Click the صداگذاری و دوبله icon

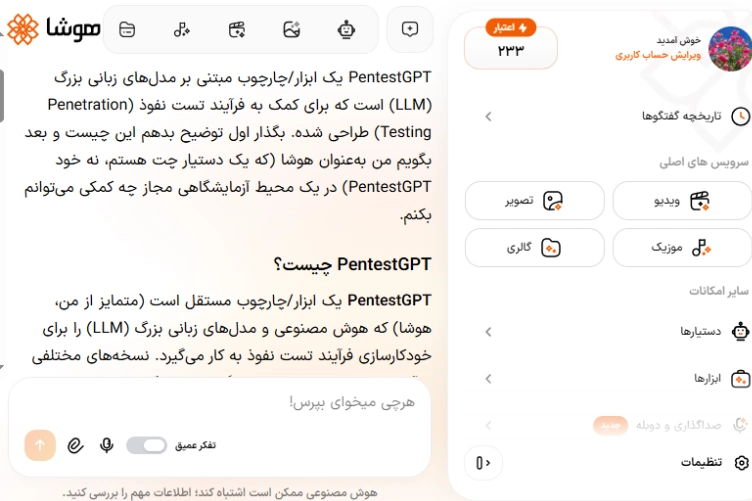(x=740, y=425)
